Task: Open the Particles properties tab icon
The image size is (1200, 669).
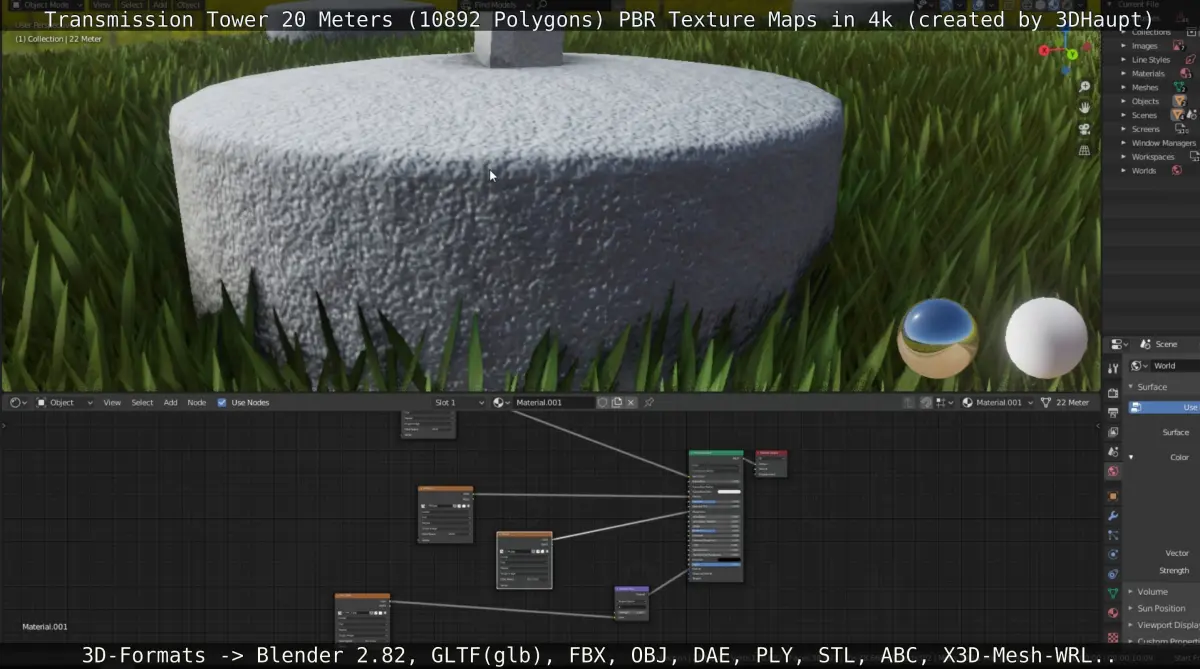Action: 1113,535
